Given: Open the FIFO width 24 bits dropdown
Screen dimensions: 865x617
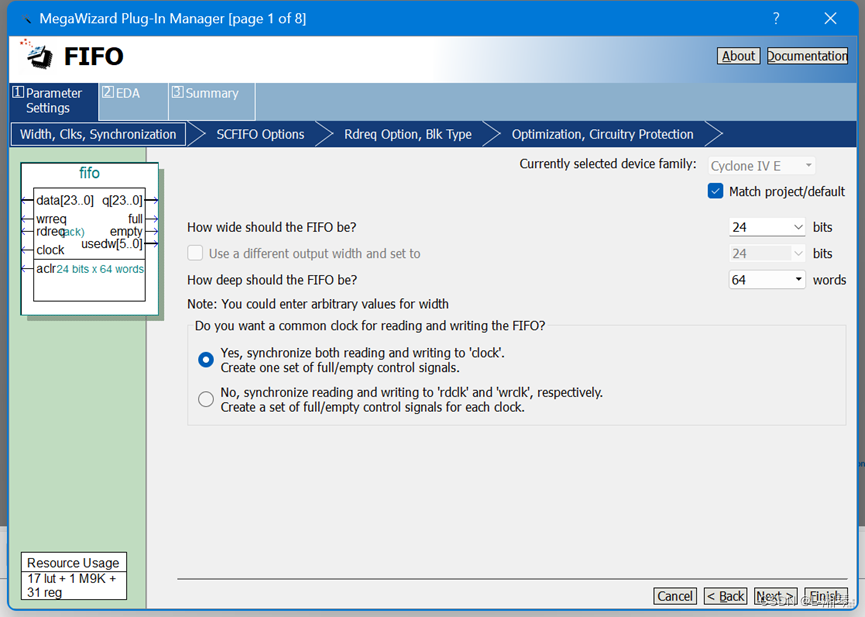Looking at the screenshot, I should pos(767,227).
